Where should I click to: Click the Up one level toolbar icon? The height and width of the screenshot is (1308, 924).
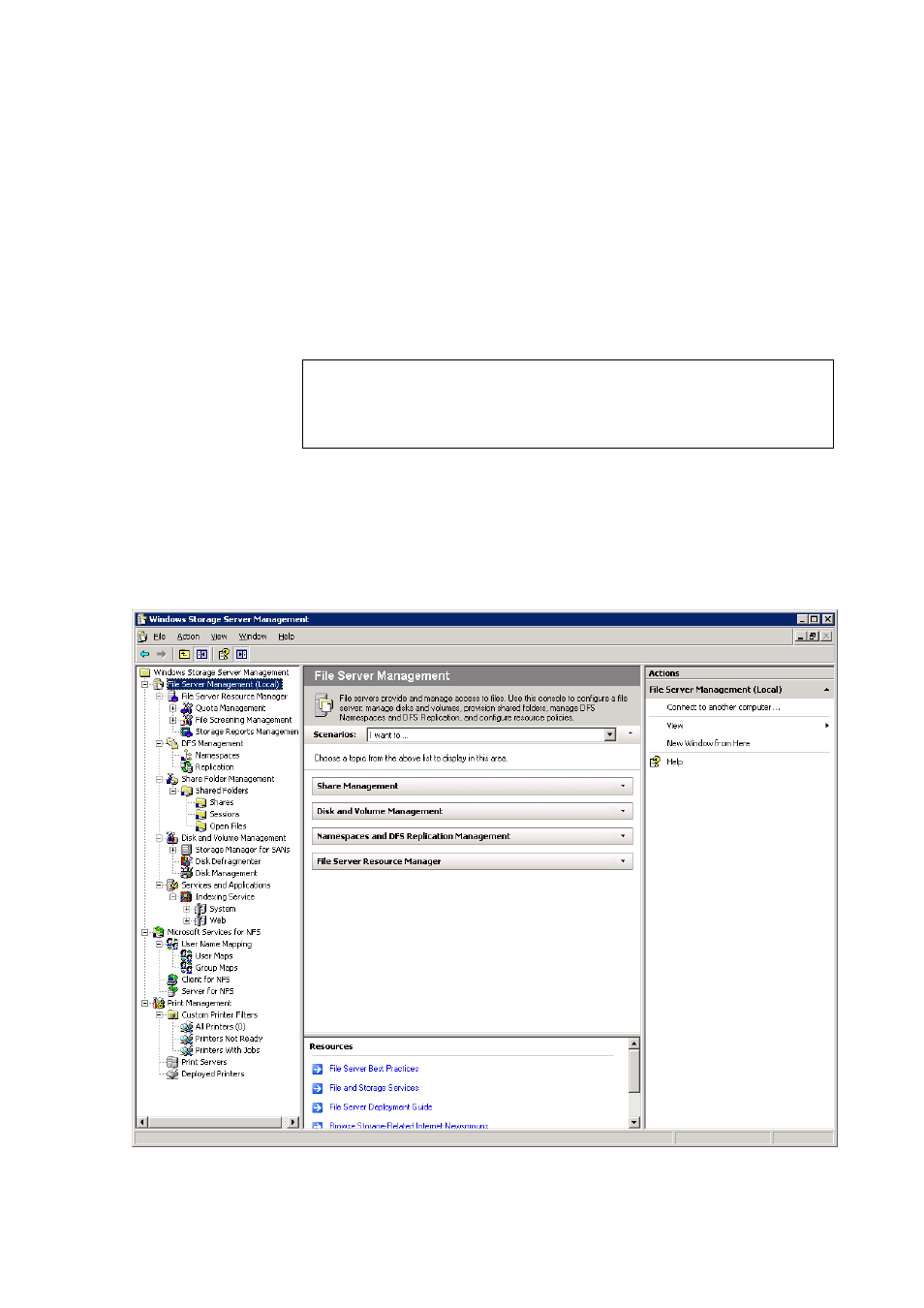184,654
